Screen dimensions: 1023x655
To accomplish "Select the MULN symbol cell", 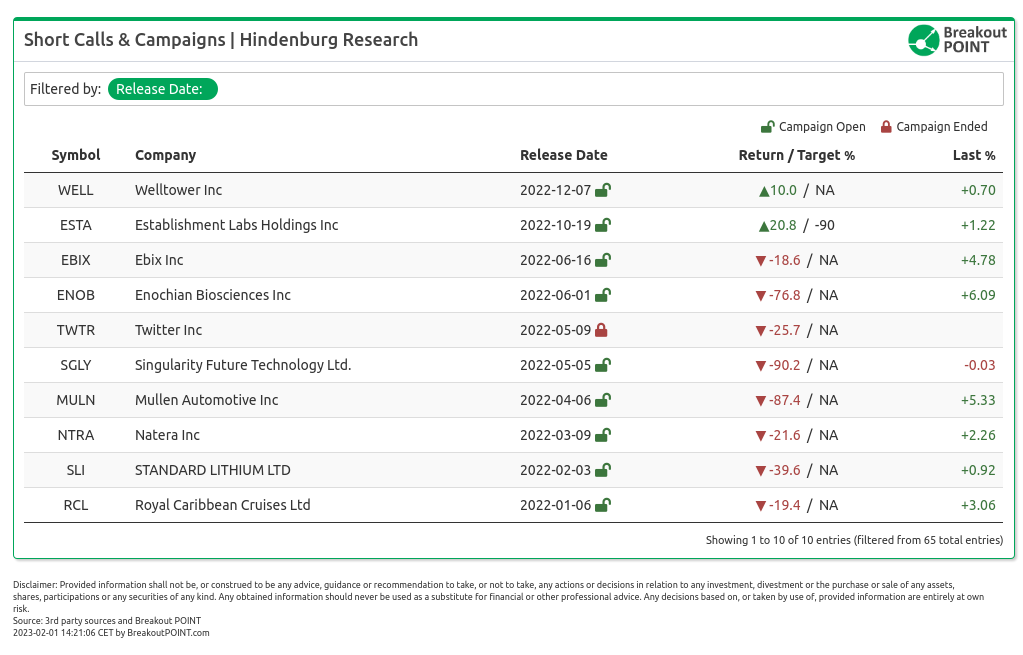I will tap(76, 401).
